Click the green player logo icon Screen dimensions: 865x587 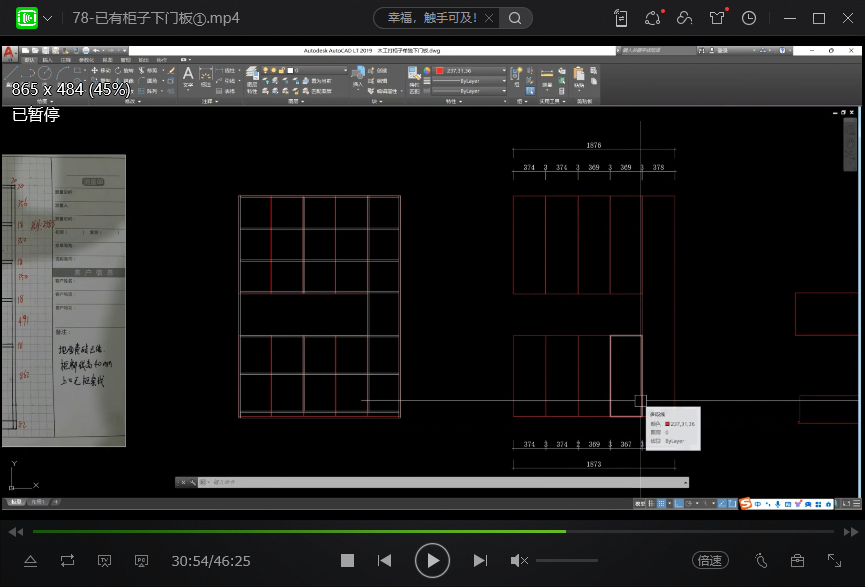tap(27, 18)
